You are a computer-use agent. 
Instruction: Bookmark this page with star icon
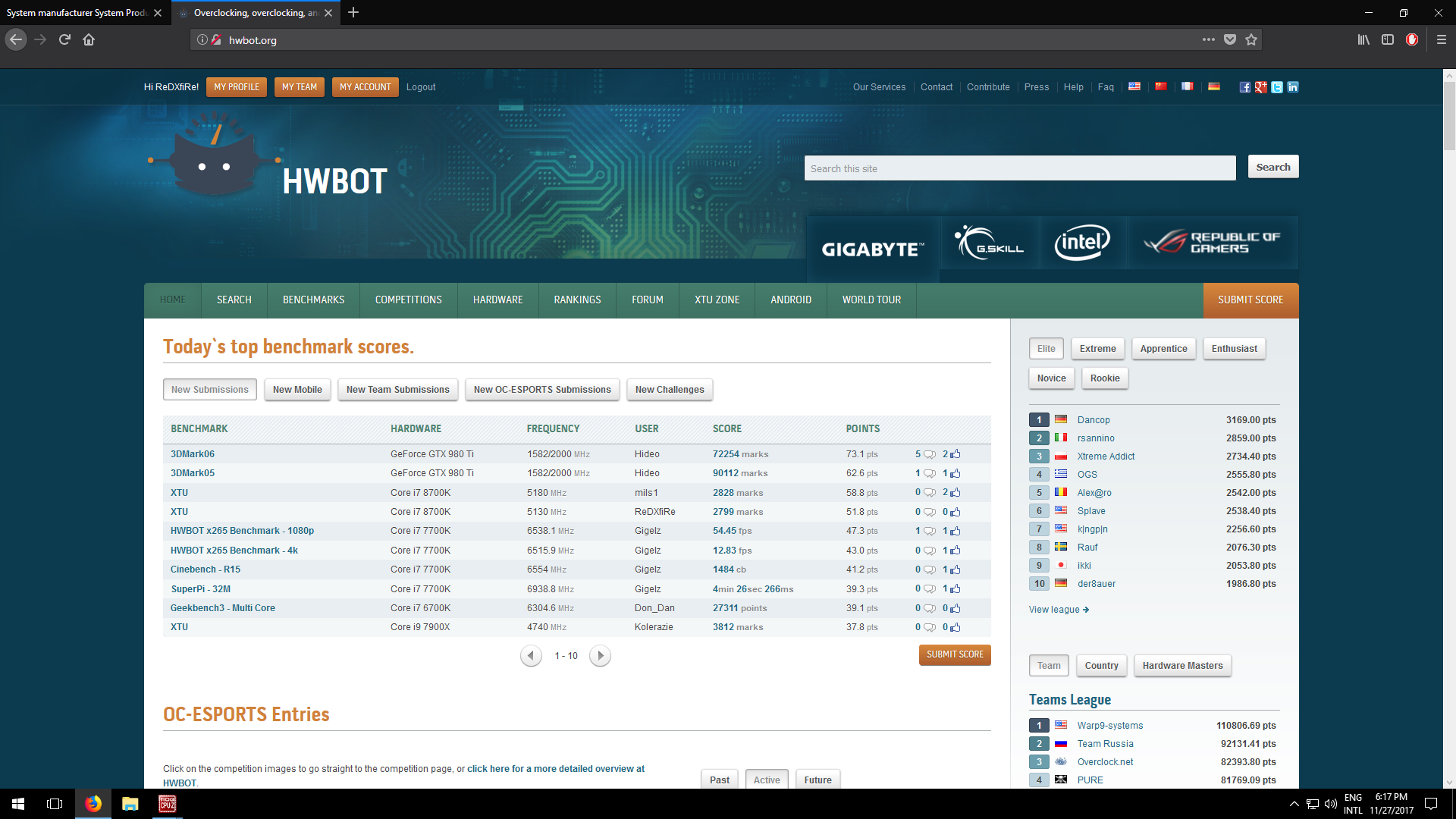coord(1251,39)
